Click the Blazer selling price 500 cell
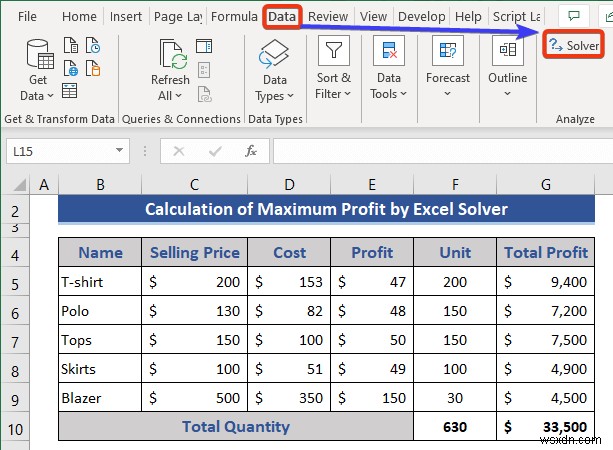This screenshot has width=613, height=450. (194, 398)
